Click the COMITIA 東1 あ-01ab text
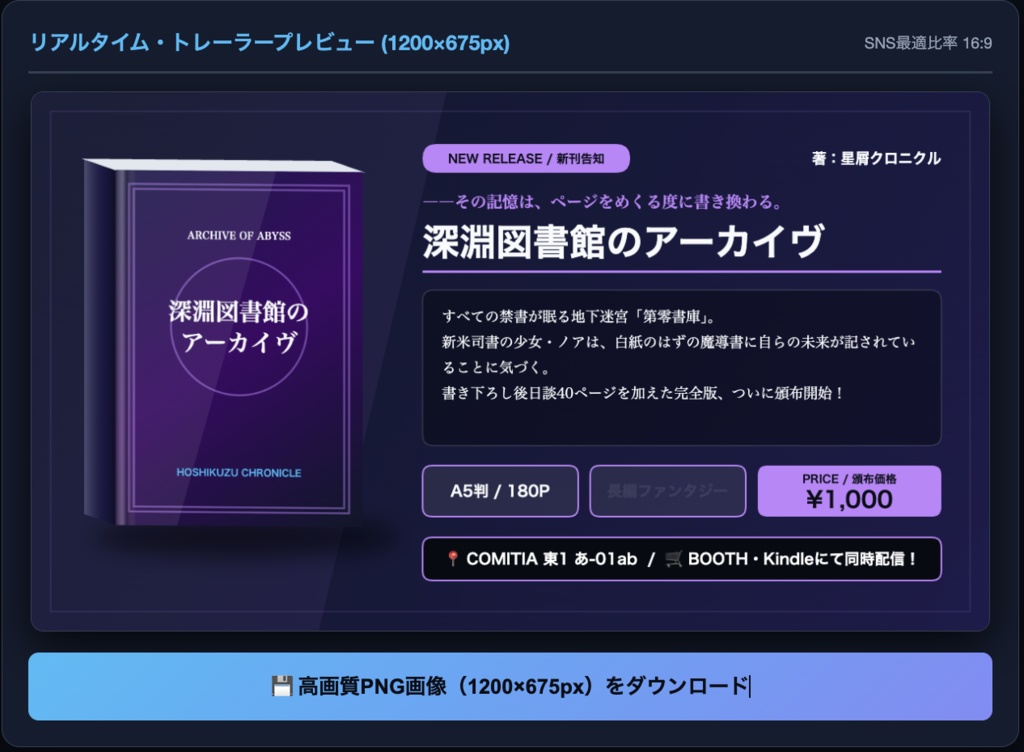This screenshot has width=1024, height=752. click(551, 559)
